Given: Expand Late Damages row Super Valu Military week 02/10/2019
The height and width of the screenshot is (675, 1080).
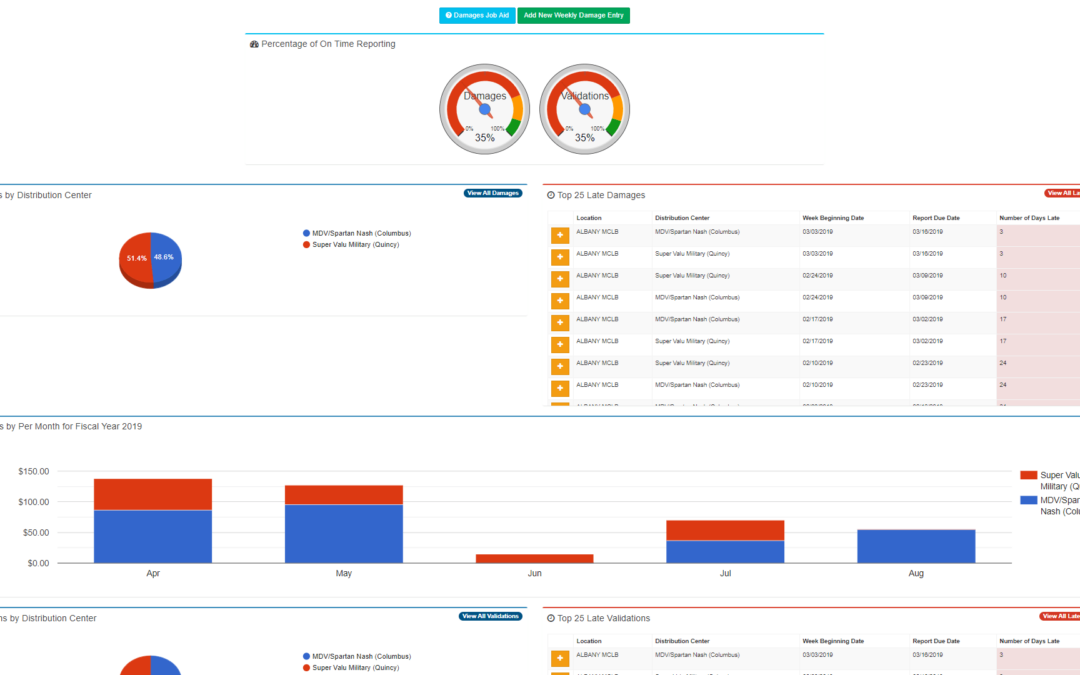Looking at the screenshot, I should pos(560,366).
